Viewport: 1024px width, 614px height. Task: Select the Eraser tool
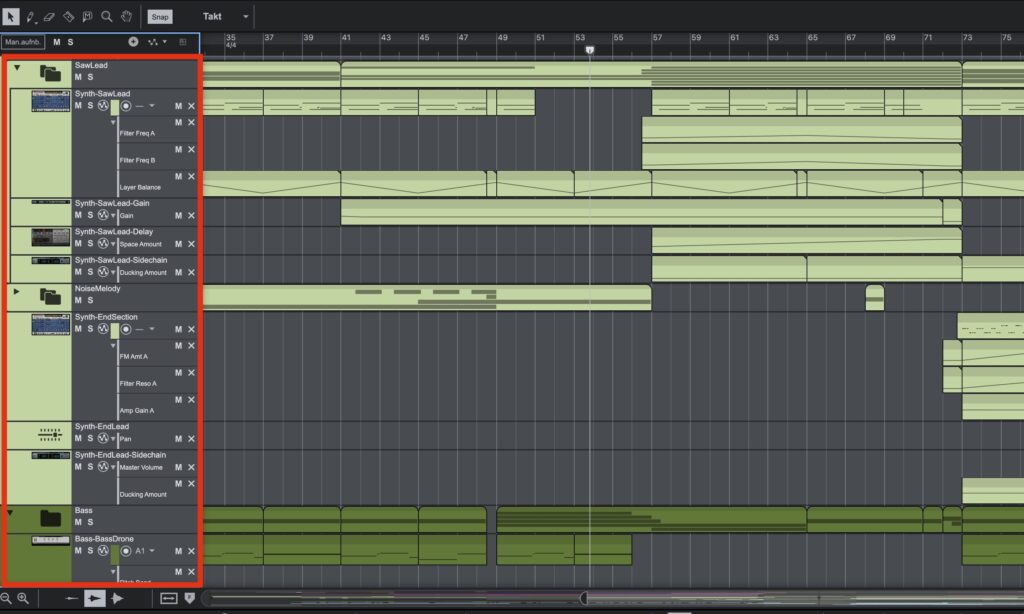(49, 17)
